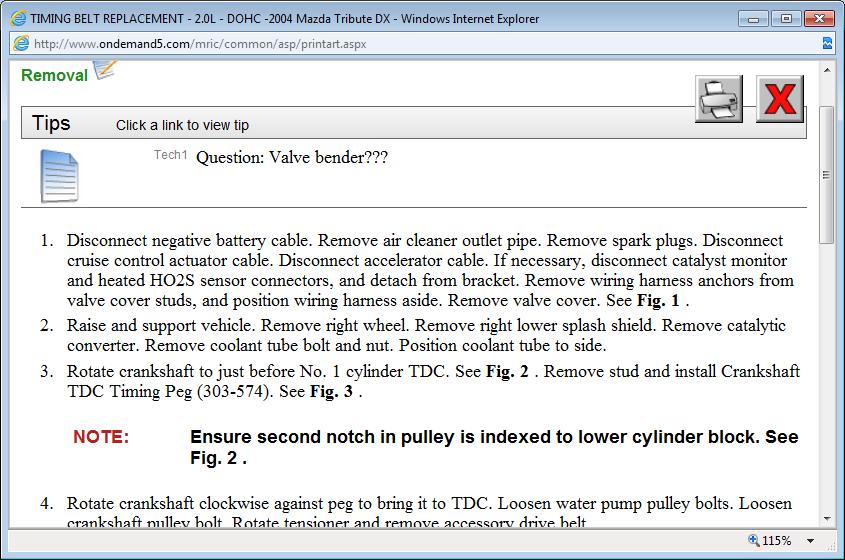Open Fig. 3 link in step 3
This screenshot has width=845, height=560.
point(331,391)
